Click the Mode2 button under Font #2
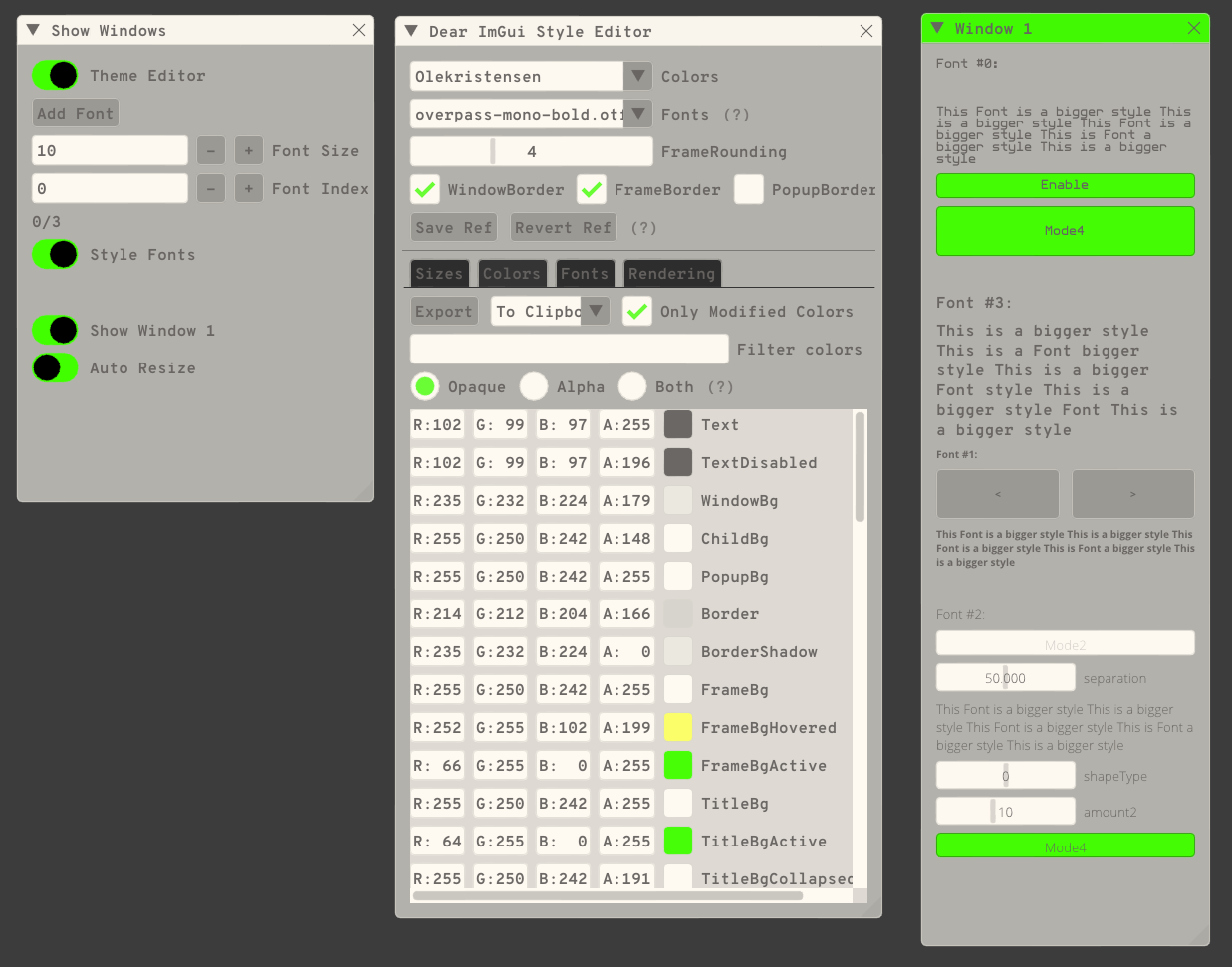This screenshot has height=967, width=1232. [x=1066, y=643]
